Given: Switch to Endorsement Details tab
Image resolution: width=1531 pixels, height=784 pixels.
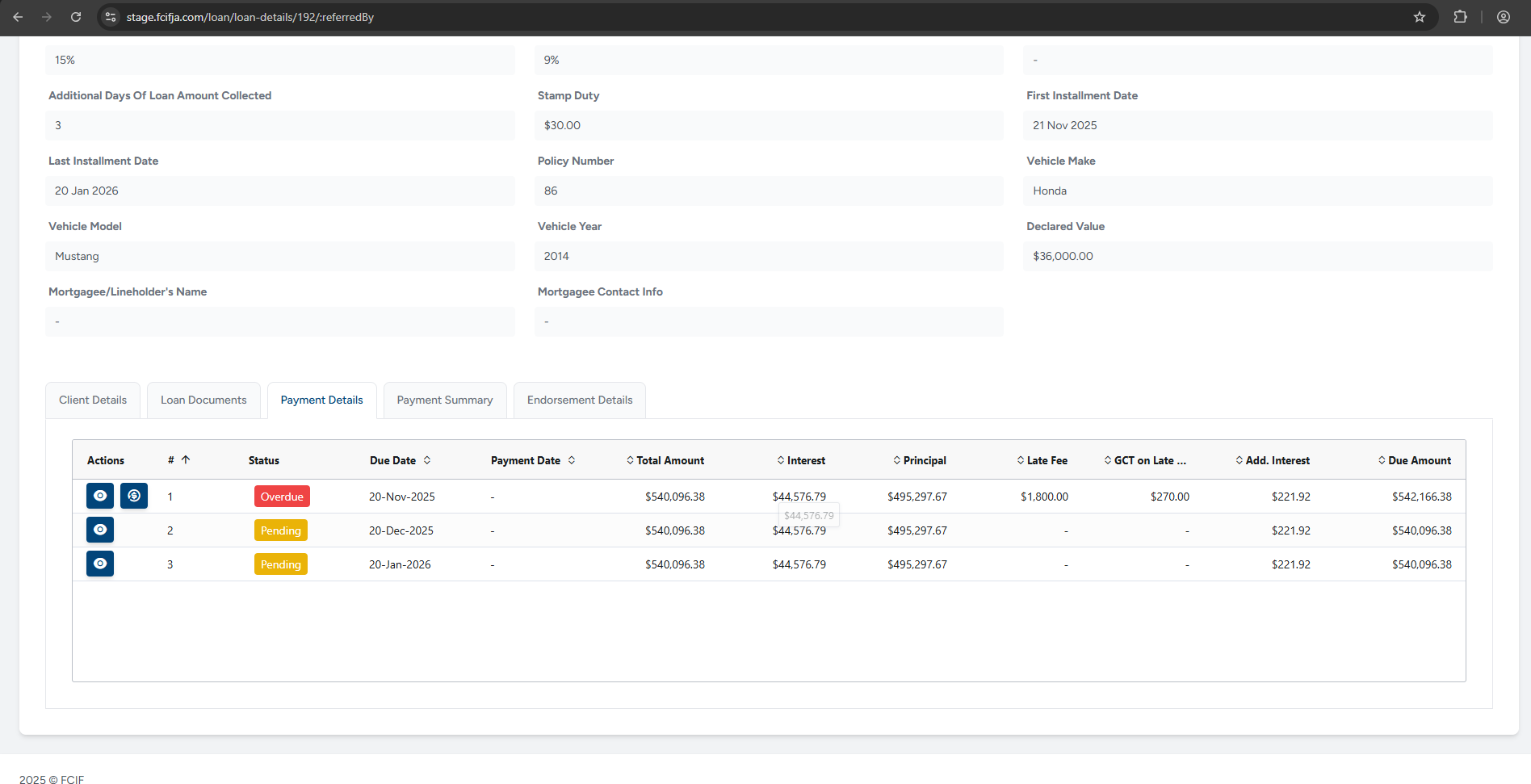Looking at the screenshot, I should coord(580,400).
